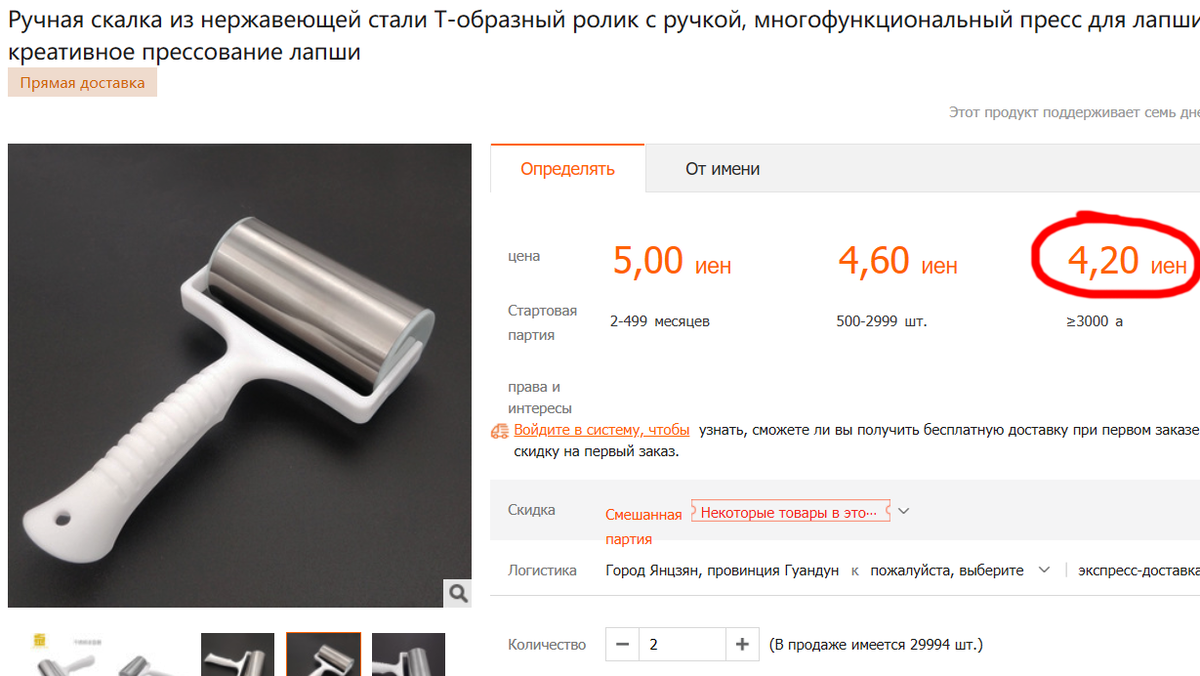This screenshot has width=1200, height=676.
Task: Select the highlighted third product thumbnail
Action: pyautogui.click(x=324, y=654)
